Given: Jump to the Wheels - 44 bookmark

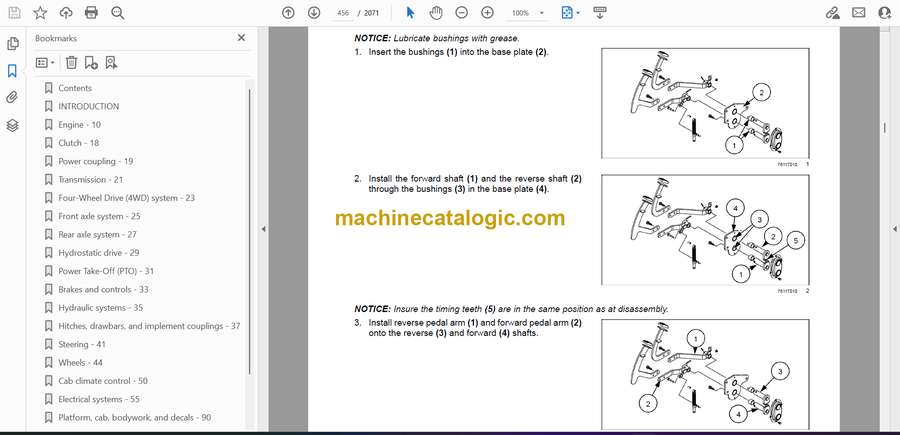Looking at the screenshot, I should click(x=80, y=363).
